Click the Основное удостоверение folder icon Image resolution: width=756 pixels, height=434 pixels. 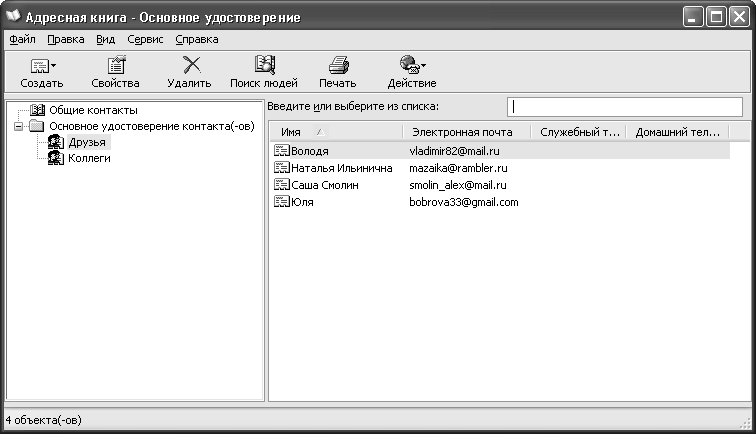pyautogui.click(x=37, y=126)
